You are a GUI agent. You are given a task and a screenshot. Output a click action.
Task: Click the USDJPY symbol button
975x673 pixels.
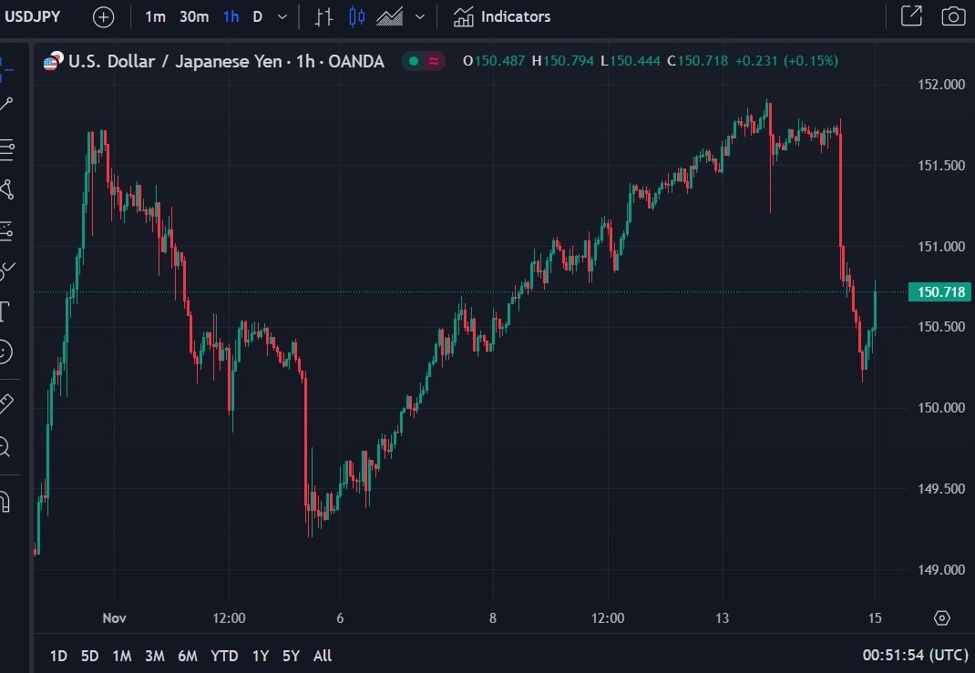pyautogui.click(x=35, y=16)
